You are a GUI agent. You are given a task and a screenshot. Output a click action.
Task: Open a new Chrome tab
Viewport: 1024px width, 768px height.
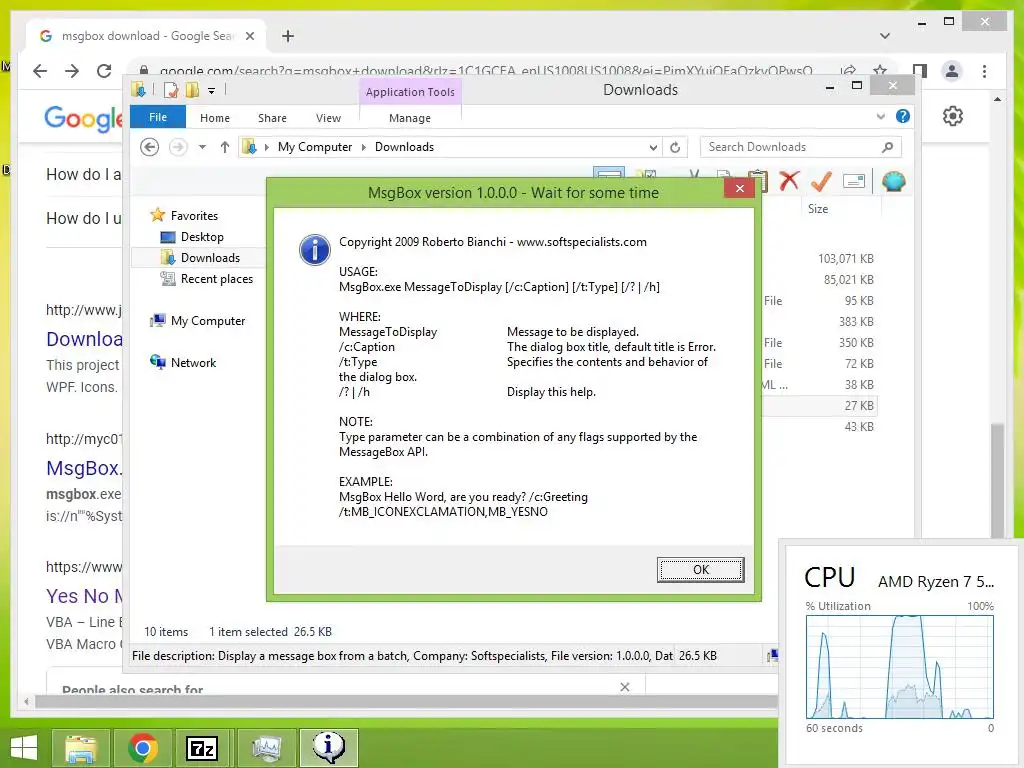pos(288,36)
